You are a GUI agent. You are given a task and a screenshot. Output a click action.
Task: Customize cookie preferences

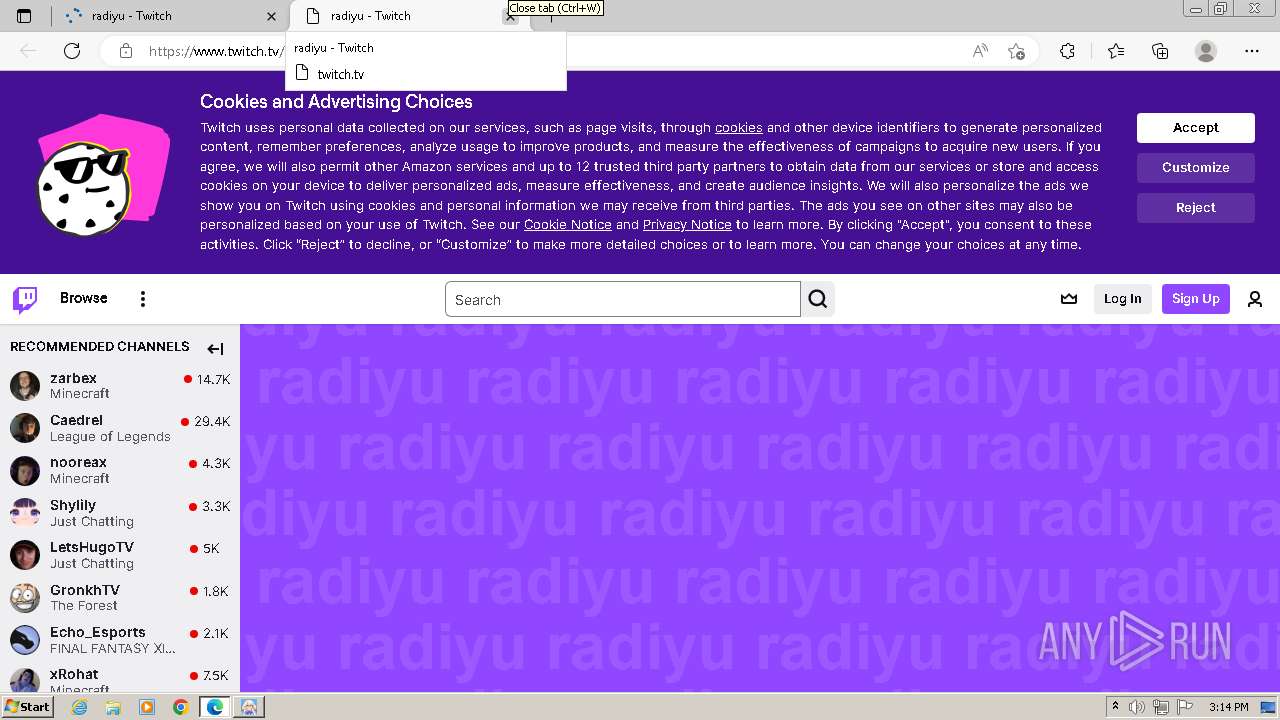1195,167
